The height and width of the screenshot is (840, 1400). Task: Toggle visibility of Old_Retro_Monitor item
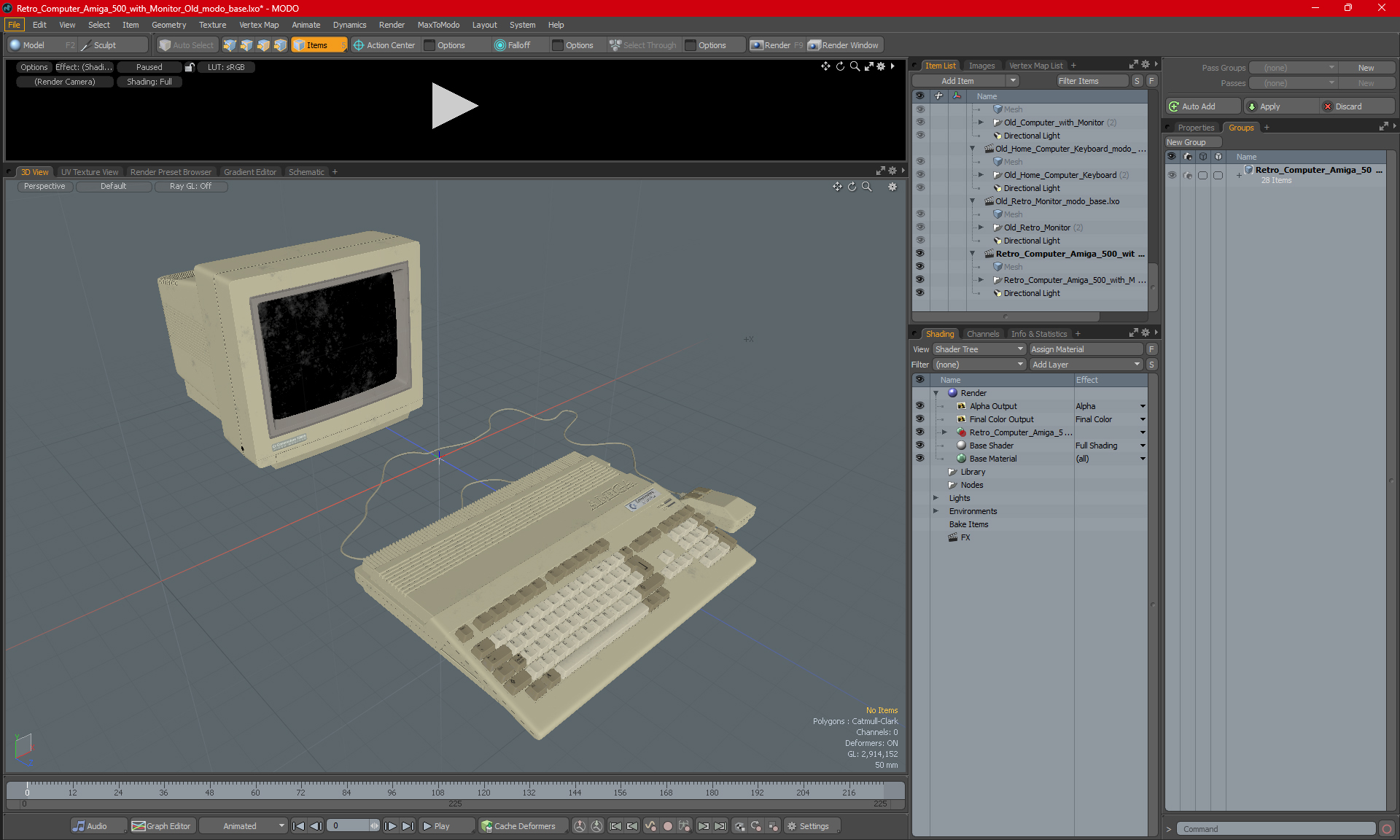coord(919,227)
